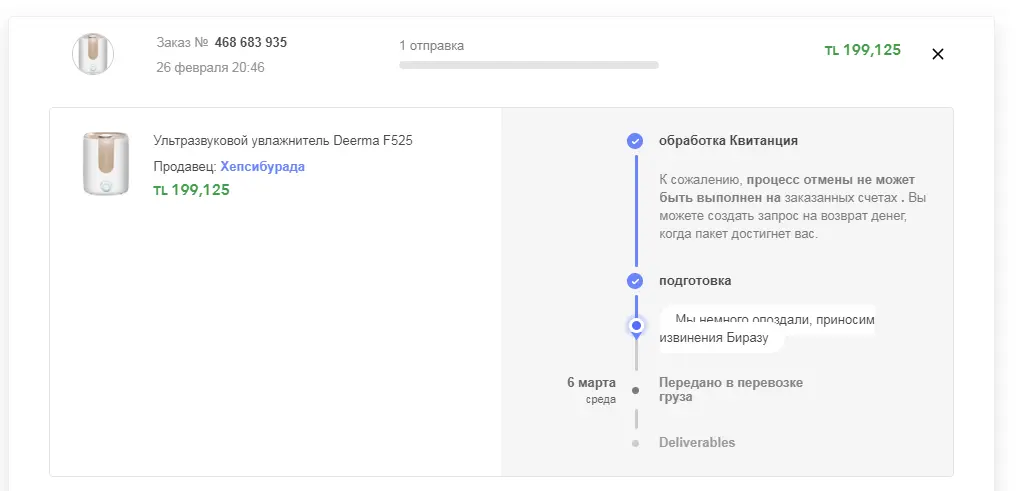Close the order details panel with X

(x=938, y=54)
